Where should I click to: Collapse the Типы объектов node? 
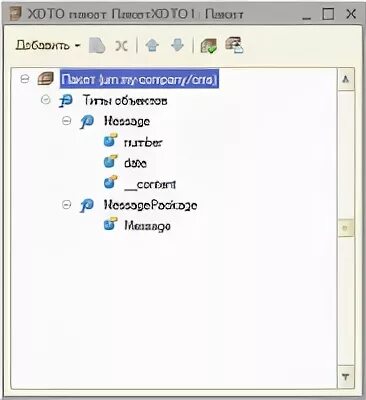click(46, 100)
